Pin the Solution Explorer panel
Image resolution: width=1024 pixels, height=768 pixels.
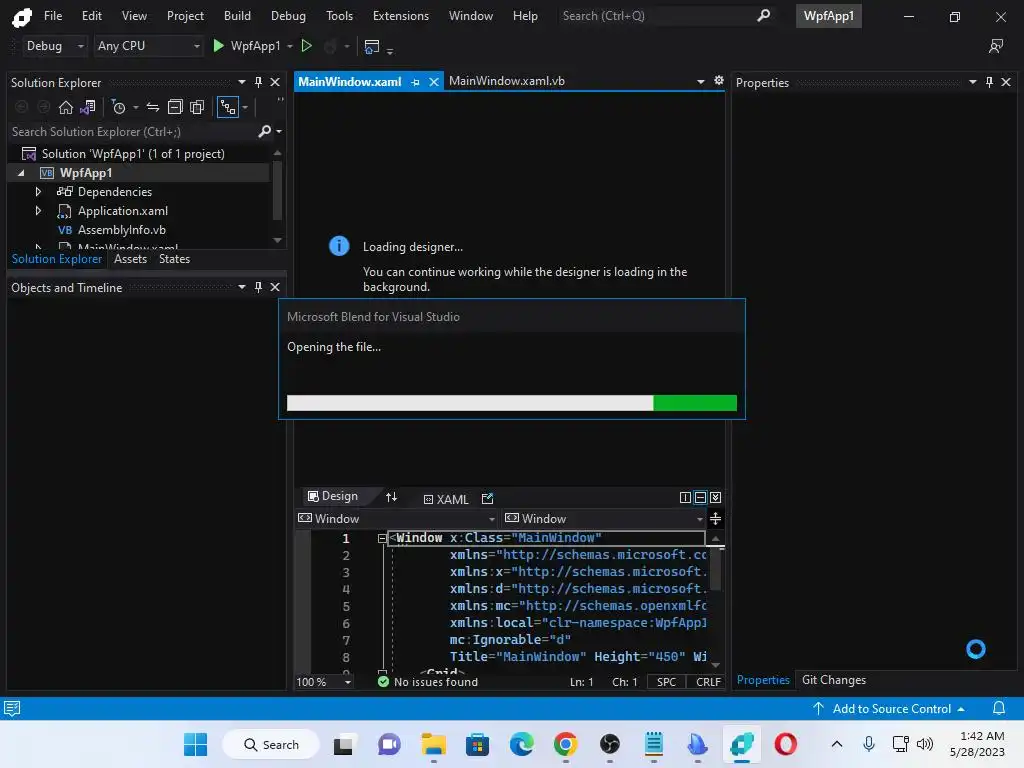[258, 82]
